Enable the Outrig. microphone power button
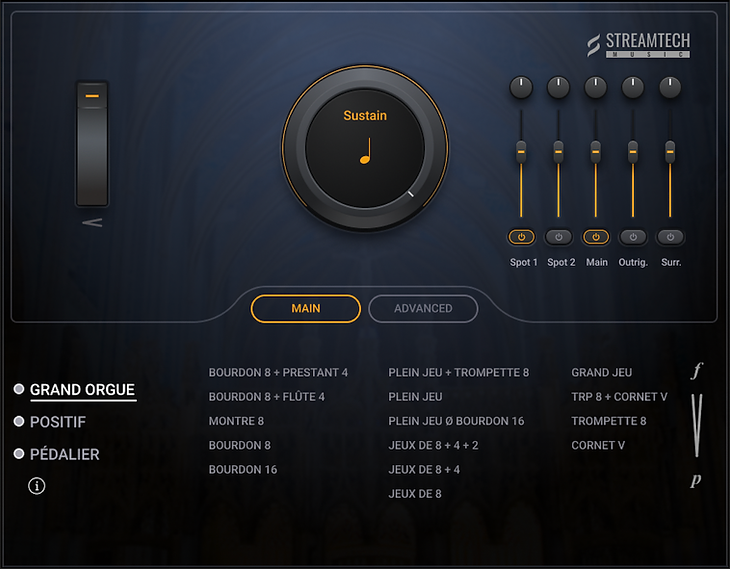 (633, 237)
